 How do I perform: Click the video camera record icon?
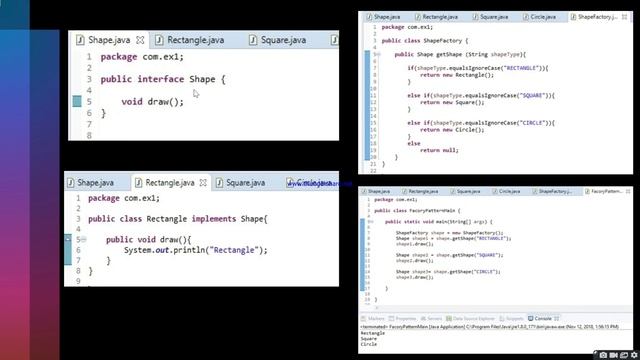click(613, 355)
